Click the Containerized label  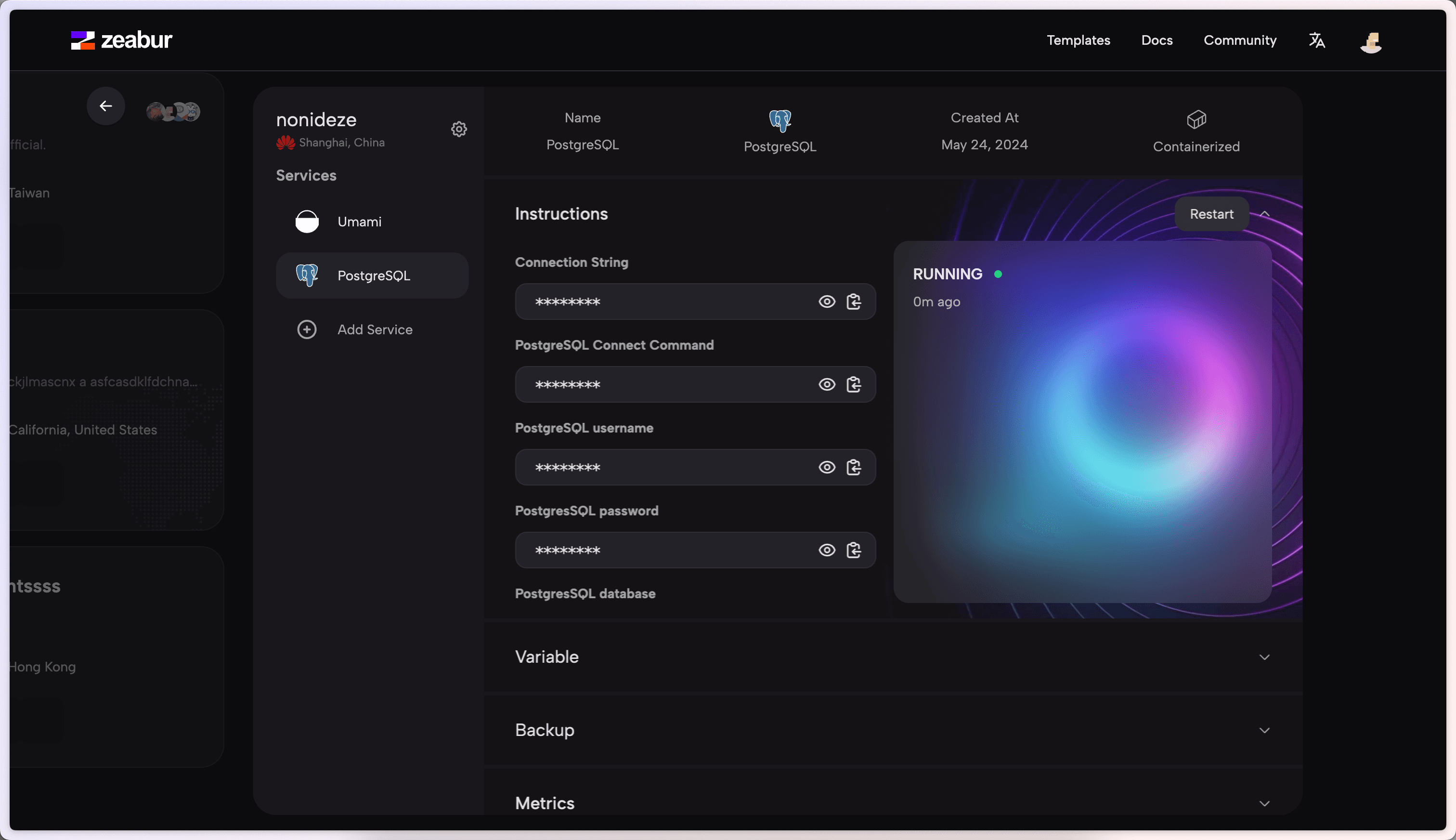(1196, 146)
